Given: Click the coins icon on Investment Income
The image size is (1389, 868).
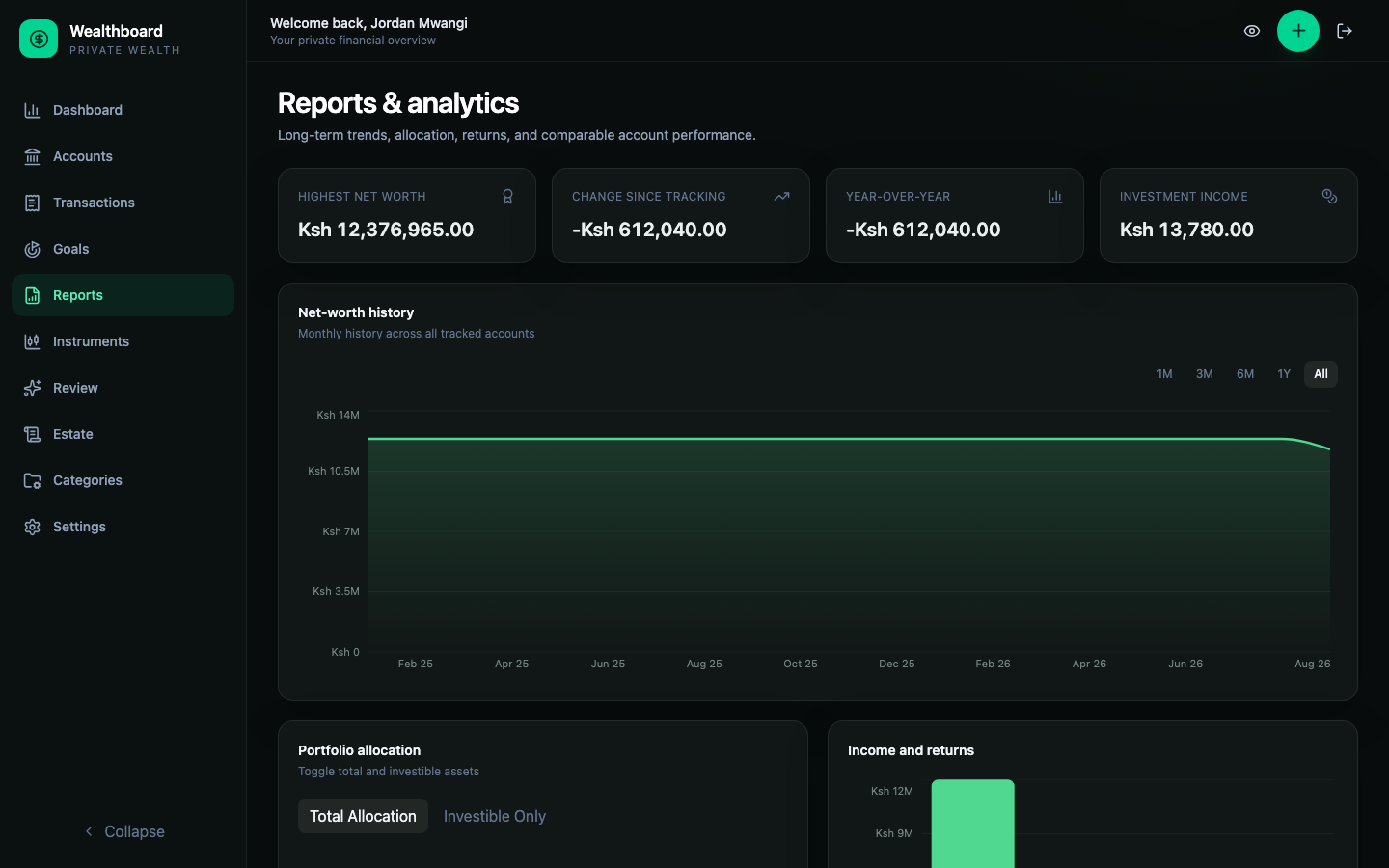Looking at the screenshot, I should point(1329,197).
